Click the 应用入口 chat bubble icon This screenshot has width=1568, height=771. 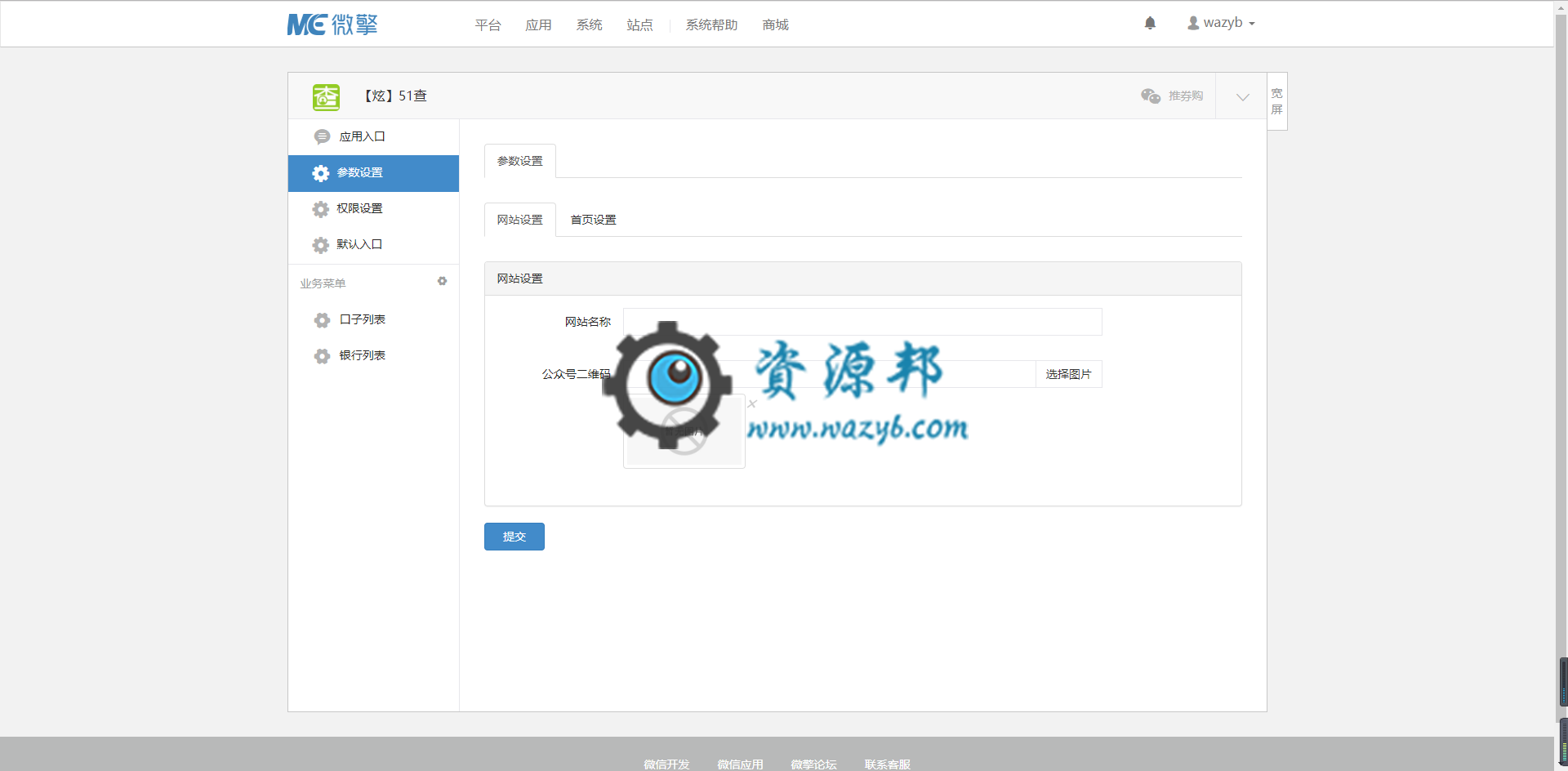[322, 136]
